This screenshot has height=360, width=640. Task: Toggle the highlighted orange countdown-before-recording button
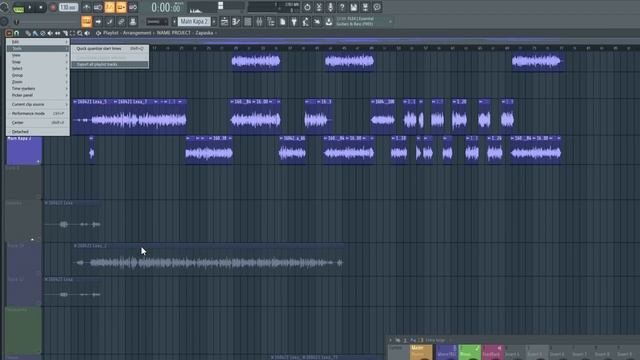point(110,7)
